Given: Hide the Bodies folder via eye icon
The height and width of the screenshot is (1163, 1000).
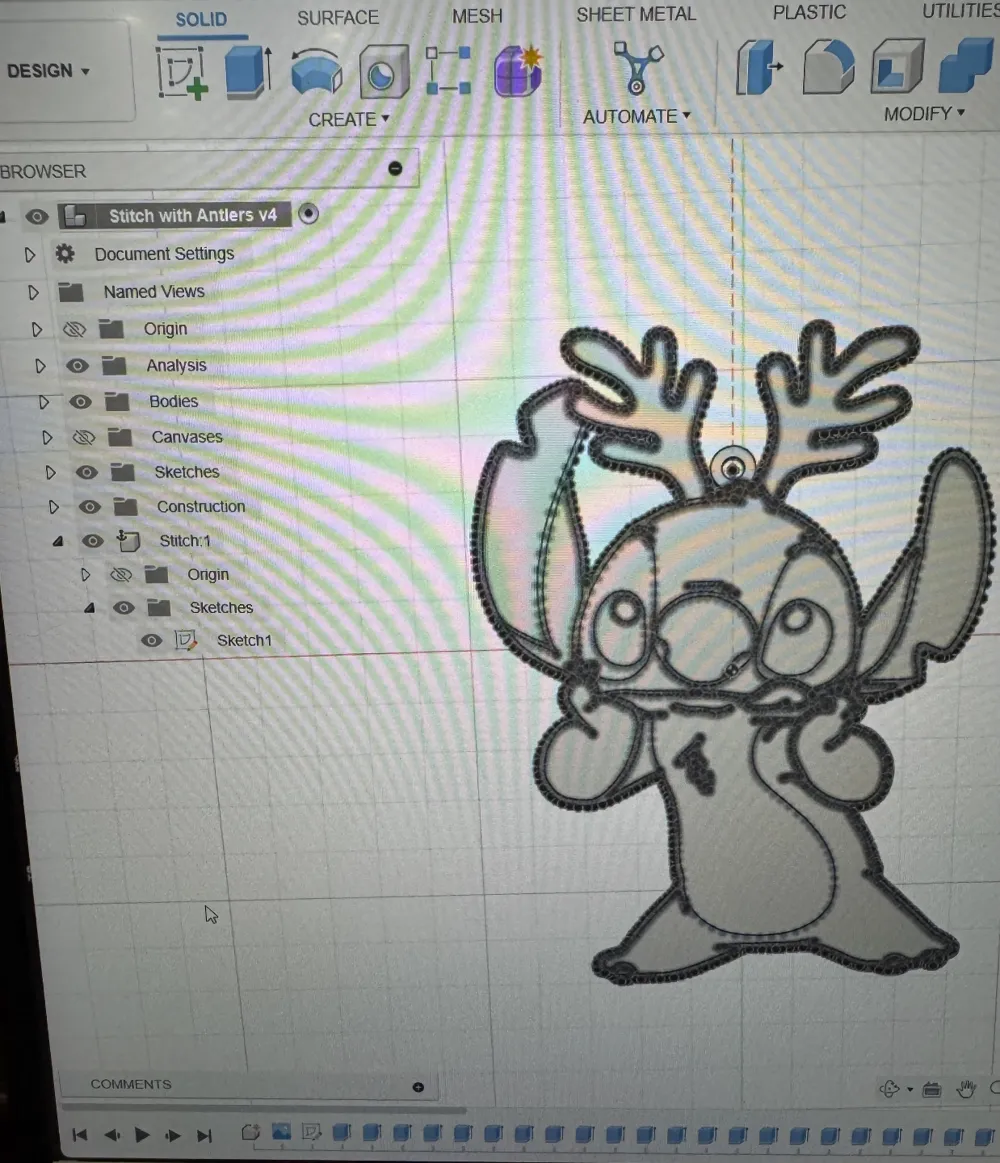Looking at the screenshot, I should tap(80, 402).
